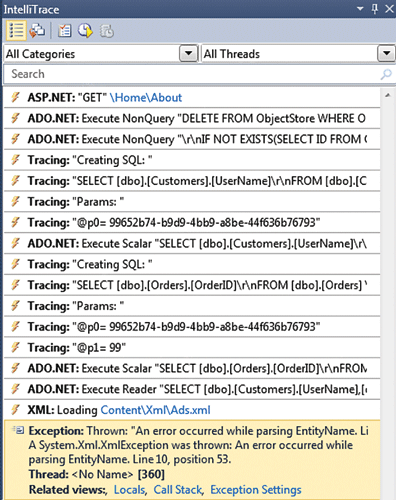This screenshot has height=500, width=396.
Task: Click the Exception event icon
Action: 18,430
